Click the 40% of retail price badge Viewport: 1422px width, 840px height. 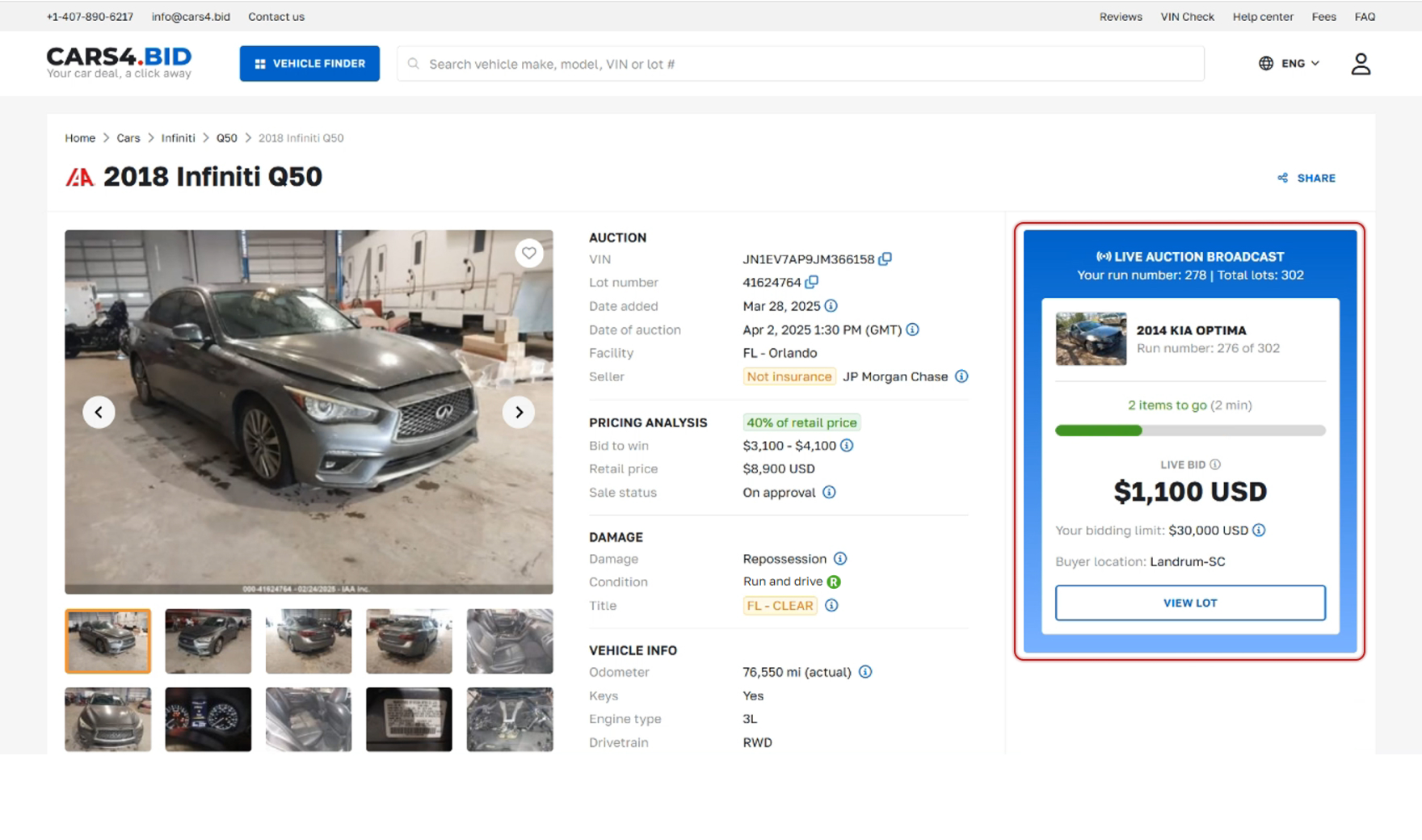(801, 422)
